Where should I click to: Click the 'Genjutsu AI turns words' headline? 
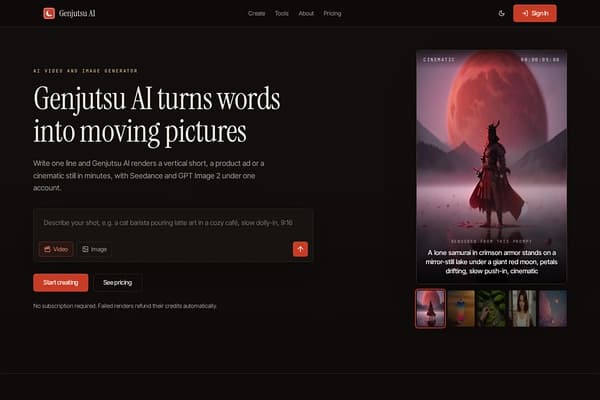(157, 115)
